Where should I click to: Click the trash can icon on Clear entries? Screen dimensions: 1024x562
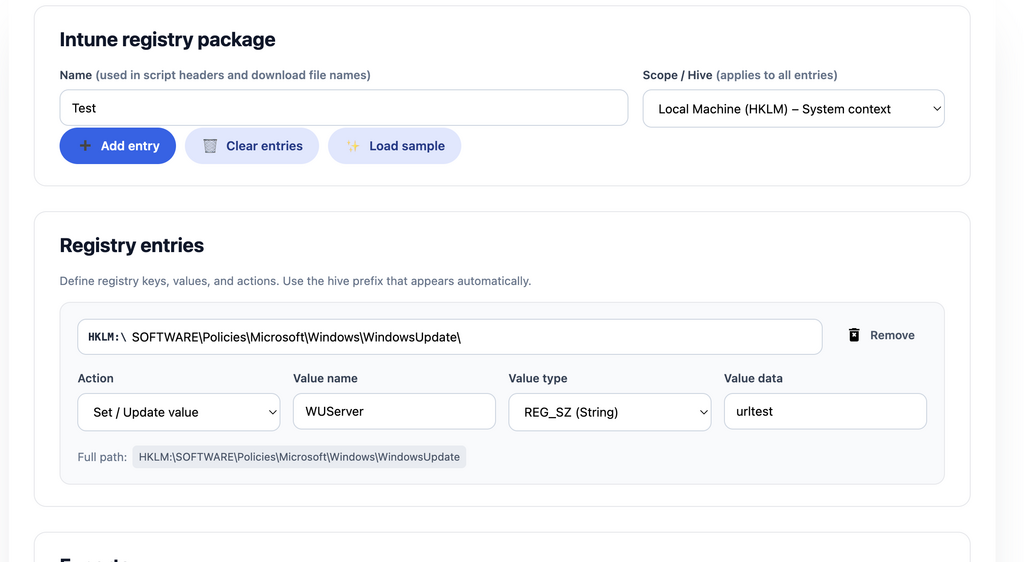(210, 146)
